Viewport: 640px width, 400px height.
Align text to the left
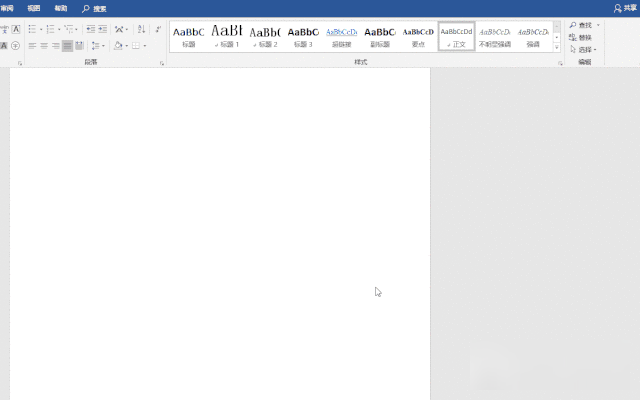(31, 46)
